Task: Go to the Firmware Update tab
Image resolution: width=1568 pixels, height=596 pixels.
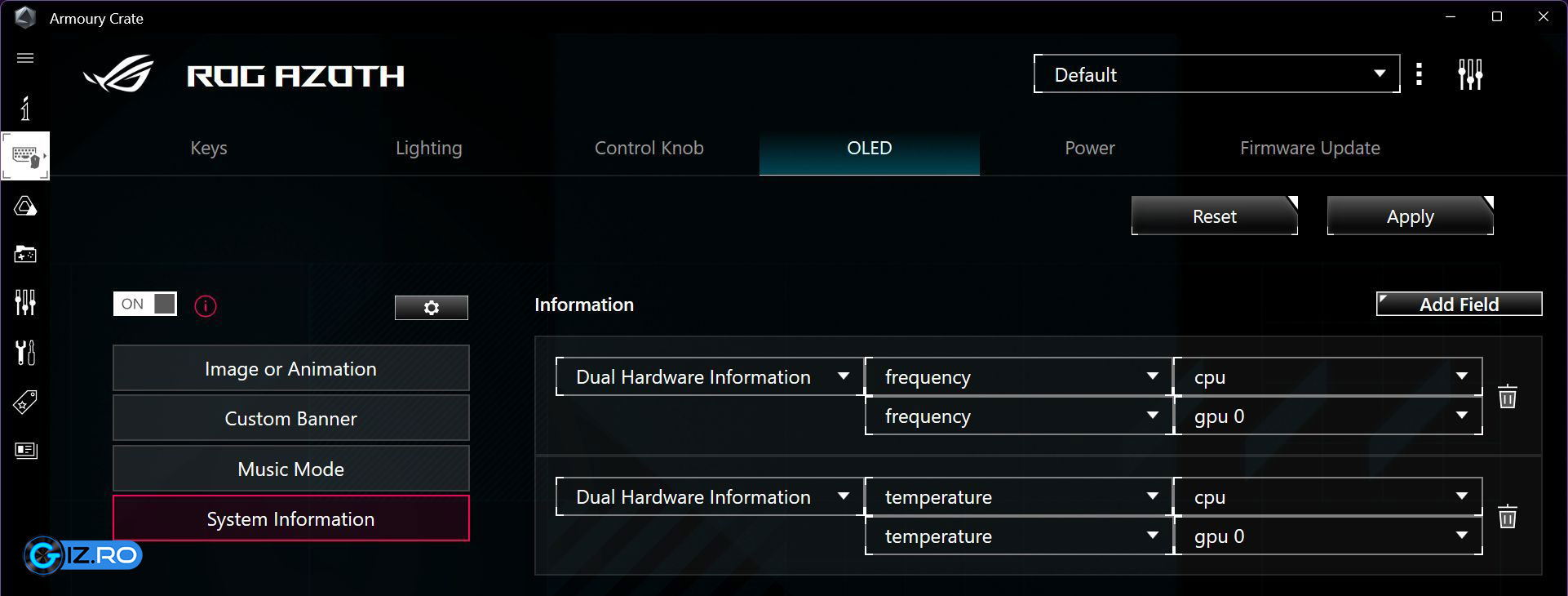Action: [x=1309, y=148]
